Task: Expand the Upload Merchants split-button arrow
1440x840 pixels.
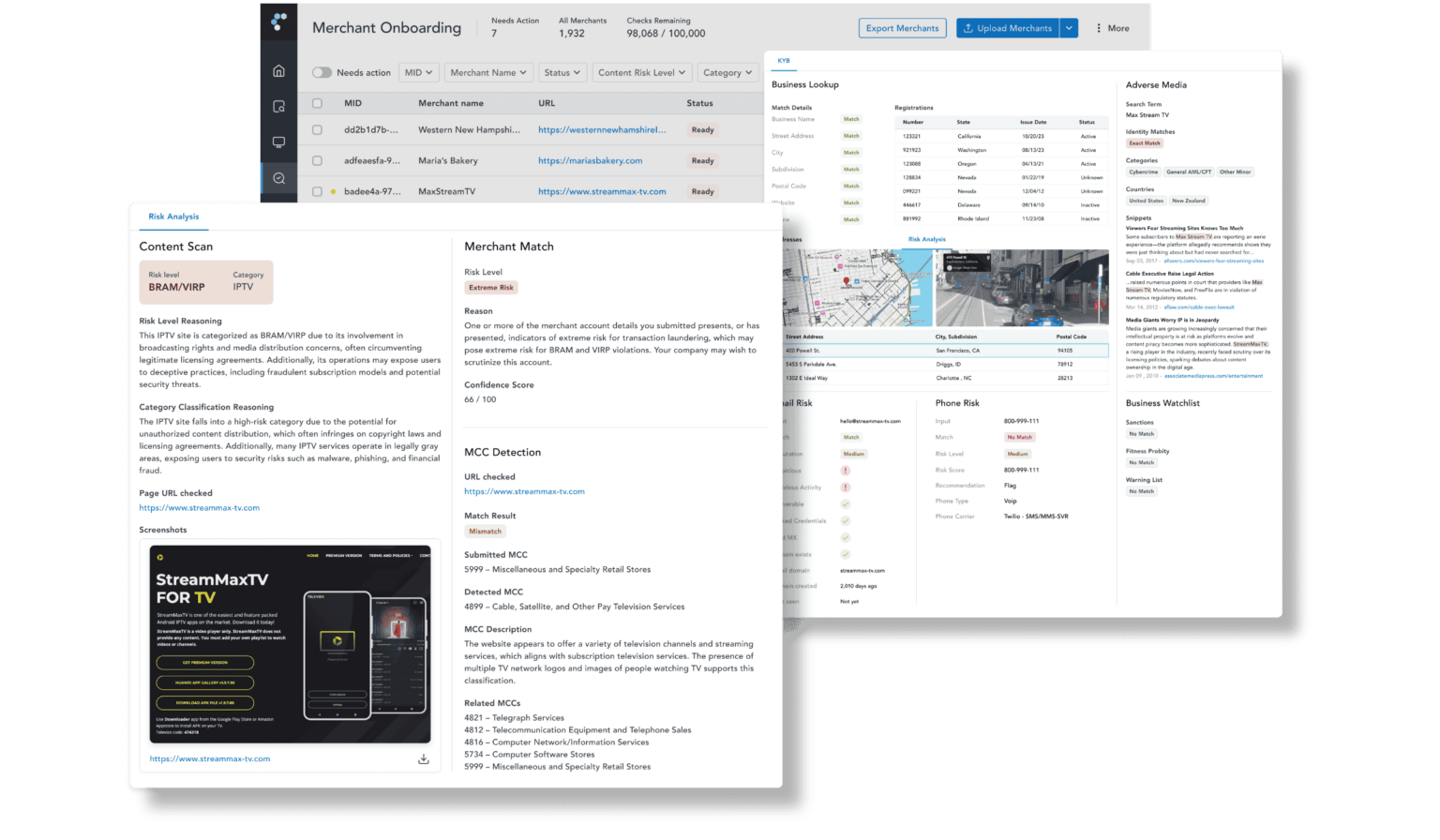Action: 1069,27
